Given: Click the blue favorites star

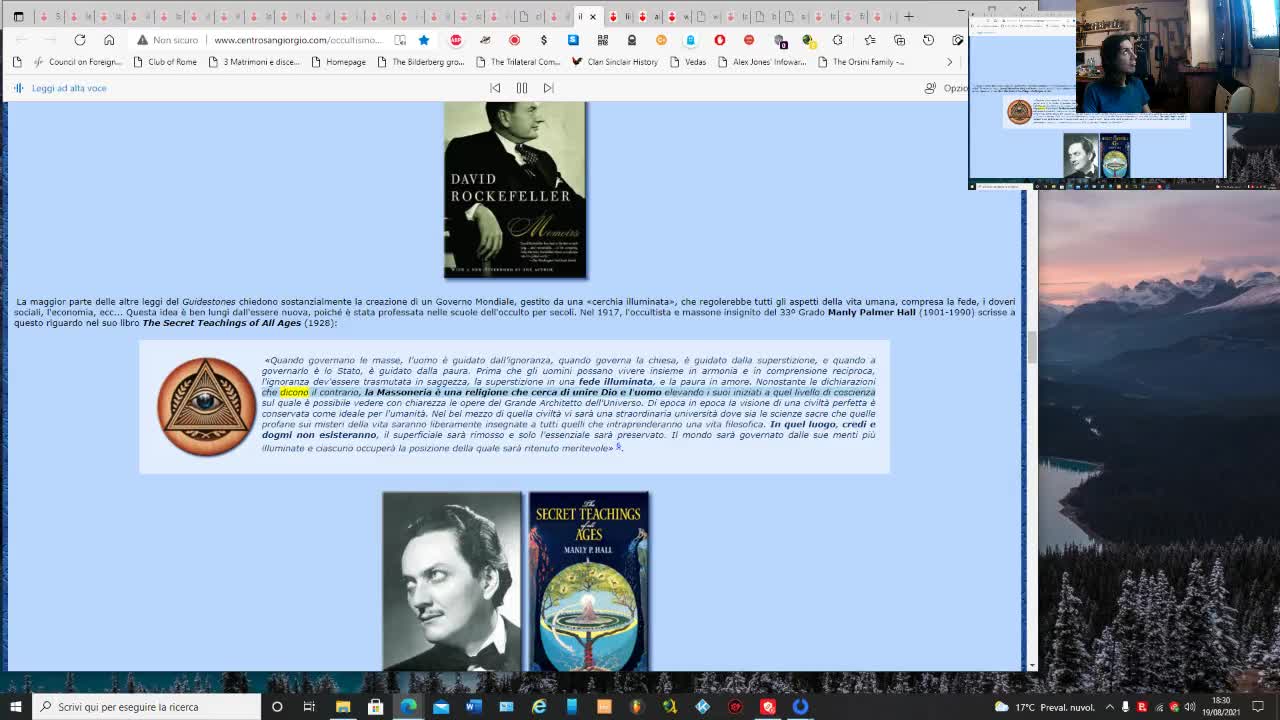Looking at the screenshot, I should point(424,40).
